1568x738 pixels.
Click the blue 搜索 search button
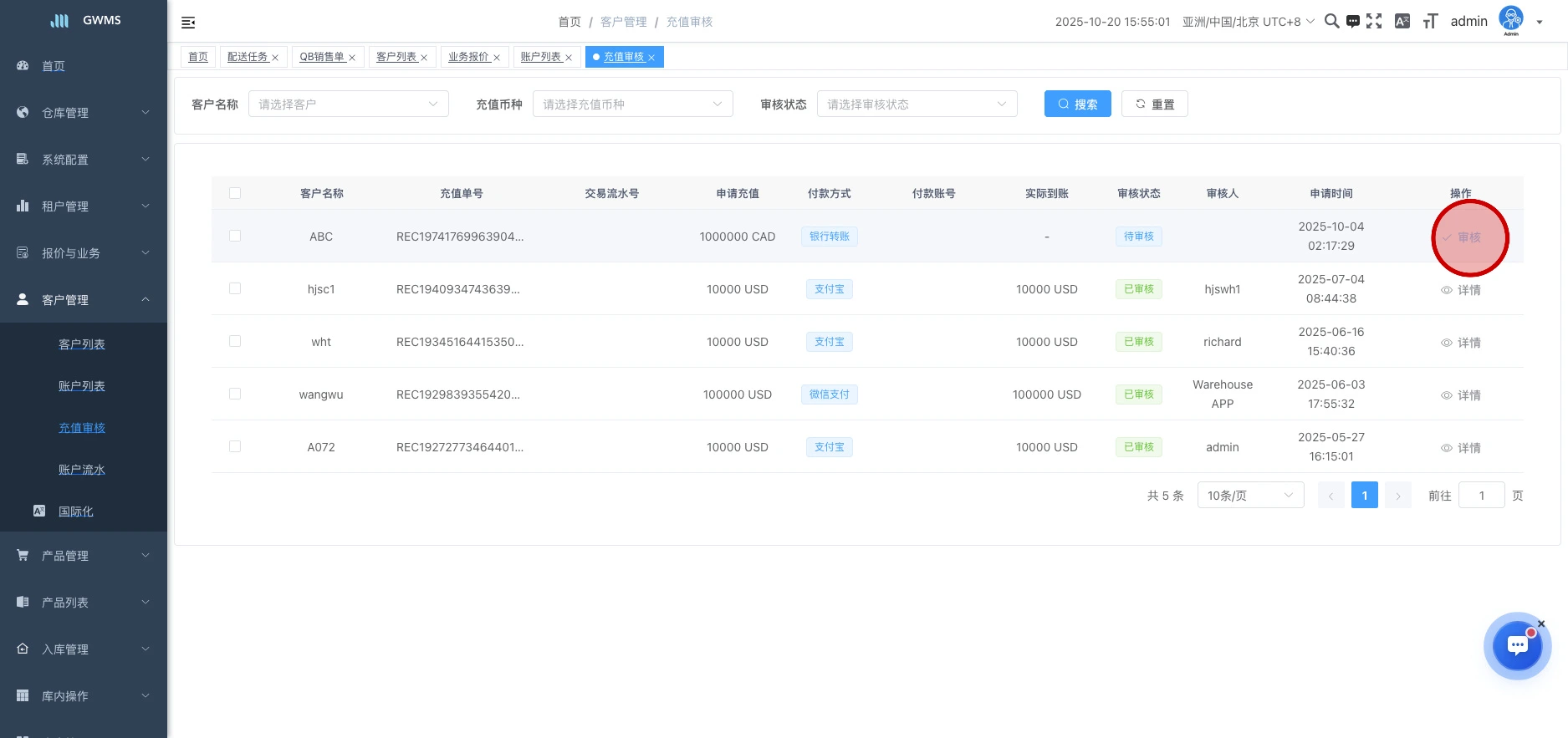pyautogui.click(x=1077, y=104)
